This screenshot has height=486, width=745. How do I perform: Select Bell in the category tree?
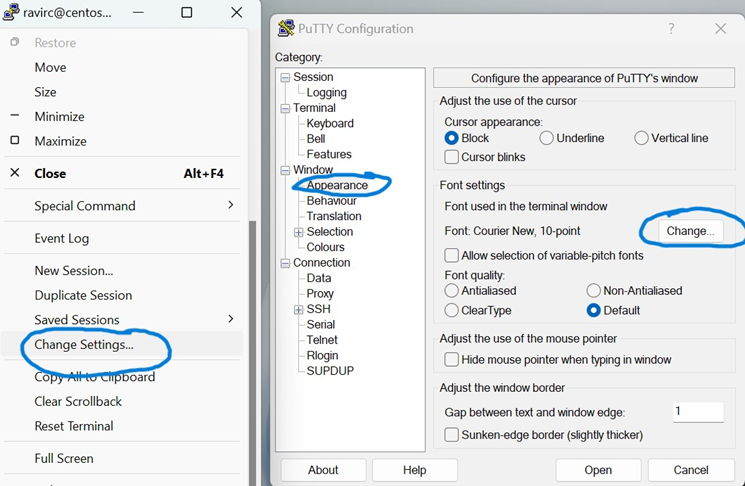pos(316,139)
